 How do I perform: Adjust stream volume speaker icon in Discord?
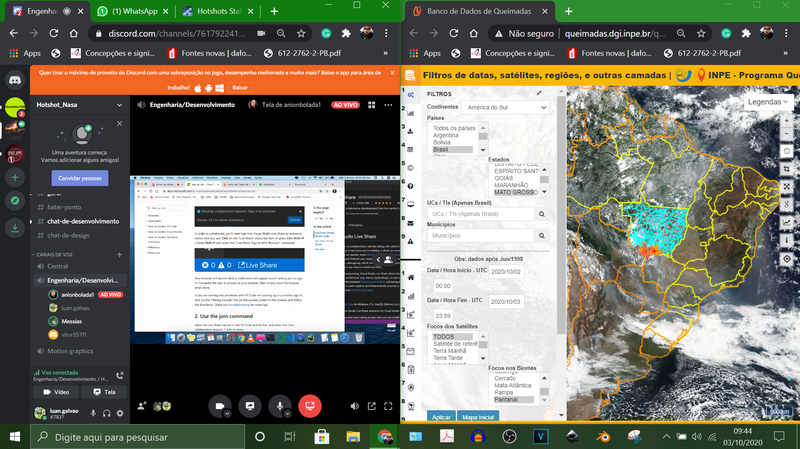point(355,406)
